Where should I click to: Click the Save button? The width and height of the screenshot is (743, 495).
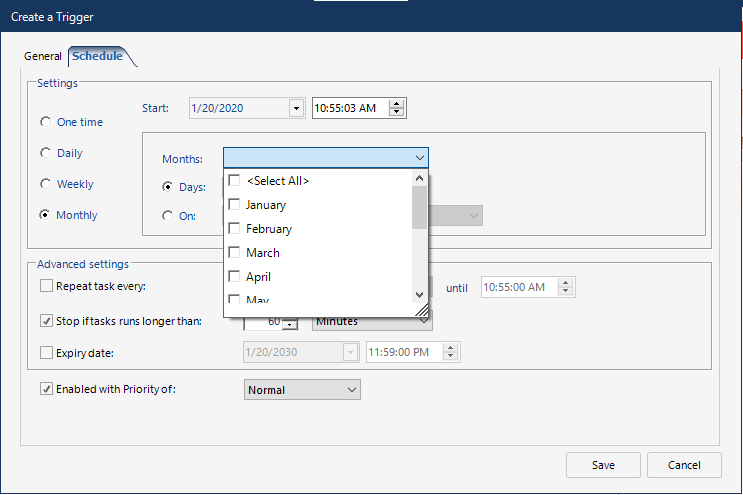click(x=603, y=465)
